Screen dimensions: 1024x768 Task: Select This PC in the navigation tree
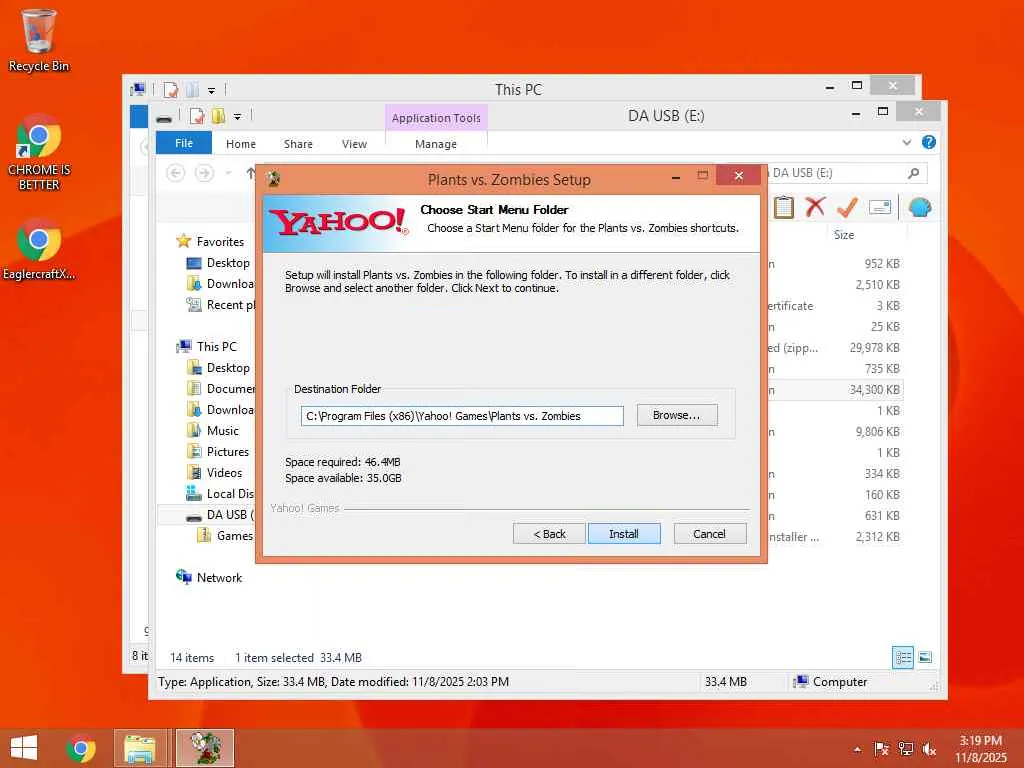pos(216,347)
